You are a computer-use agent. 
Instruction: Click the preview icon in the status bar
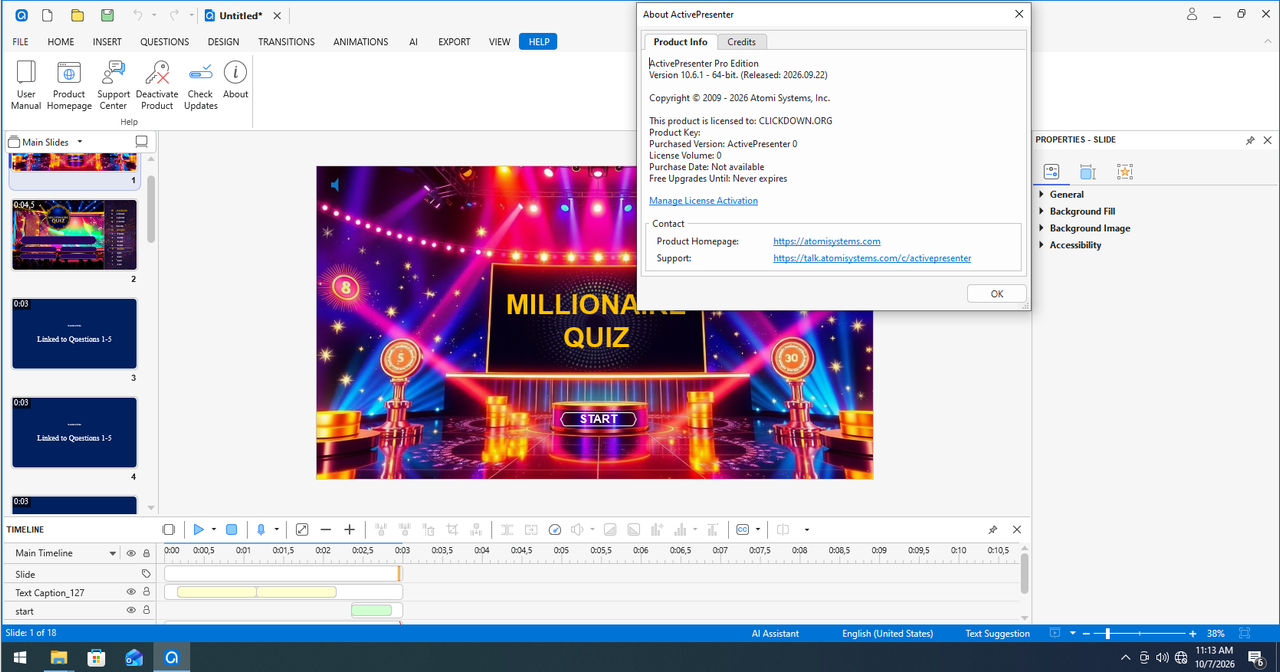coord(1054,633)
